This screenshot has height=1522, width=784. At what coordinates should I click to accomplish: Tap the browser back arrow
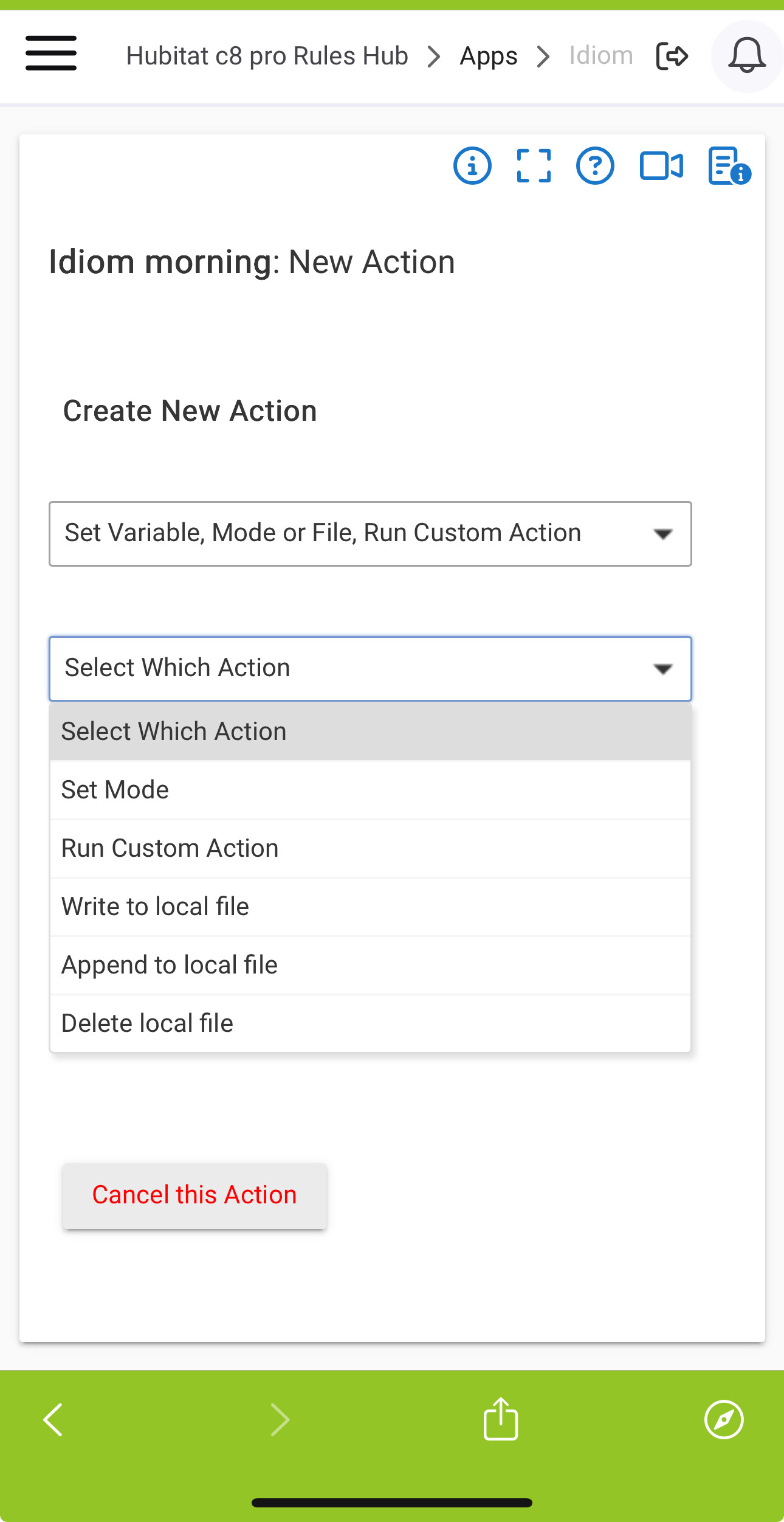(x=53, y=1420)
